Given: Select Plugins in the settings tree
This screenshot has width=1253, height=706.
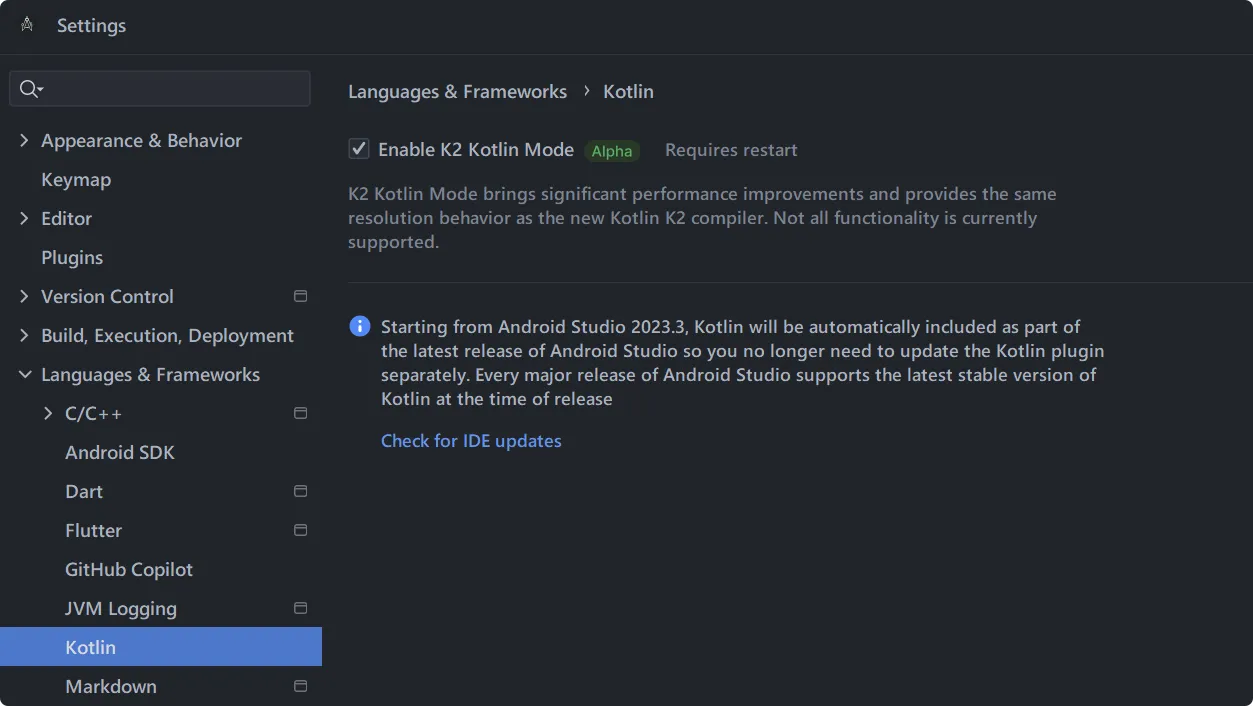Looking at the screenshot, I should 72,258.
